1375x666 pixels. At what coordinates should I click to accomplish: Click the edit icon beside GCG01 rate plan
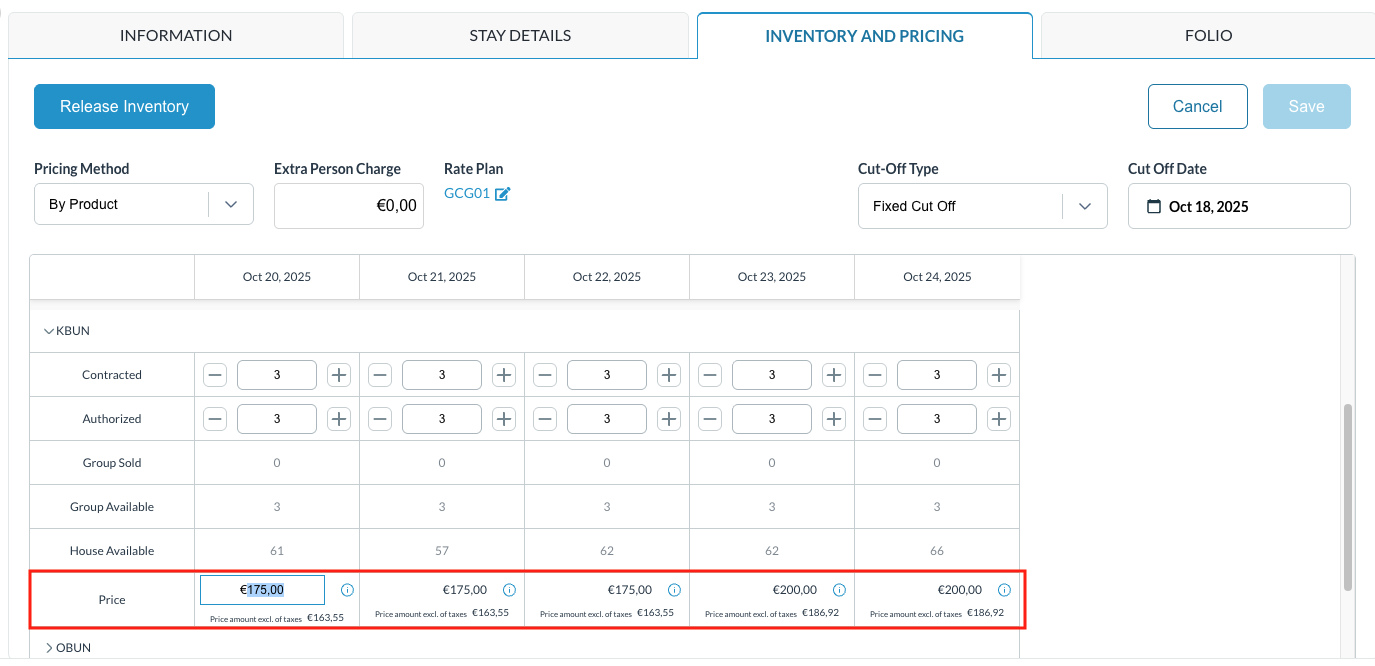(502, 194)
